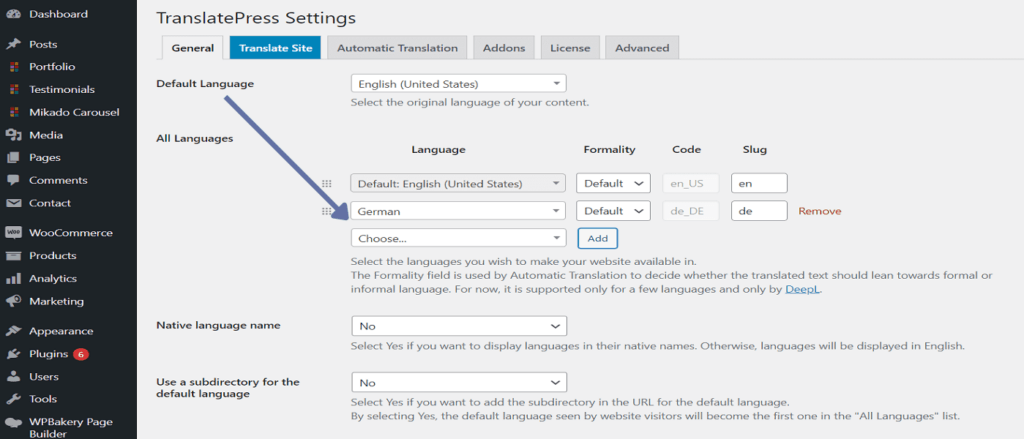Open the Choose... language dropdown
1024x439 pixels.
tap(458, 238)
